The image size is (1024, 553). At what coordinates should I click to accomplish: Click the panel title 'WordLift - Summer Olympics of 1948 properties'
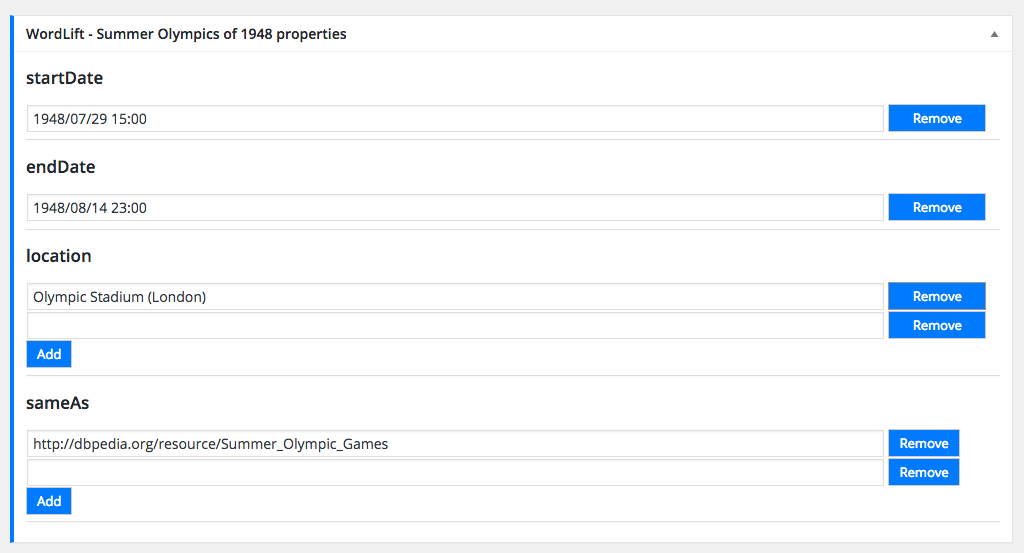pos(186,34)
